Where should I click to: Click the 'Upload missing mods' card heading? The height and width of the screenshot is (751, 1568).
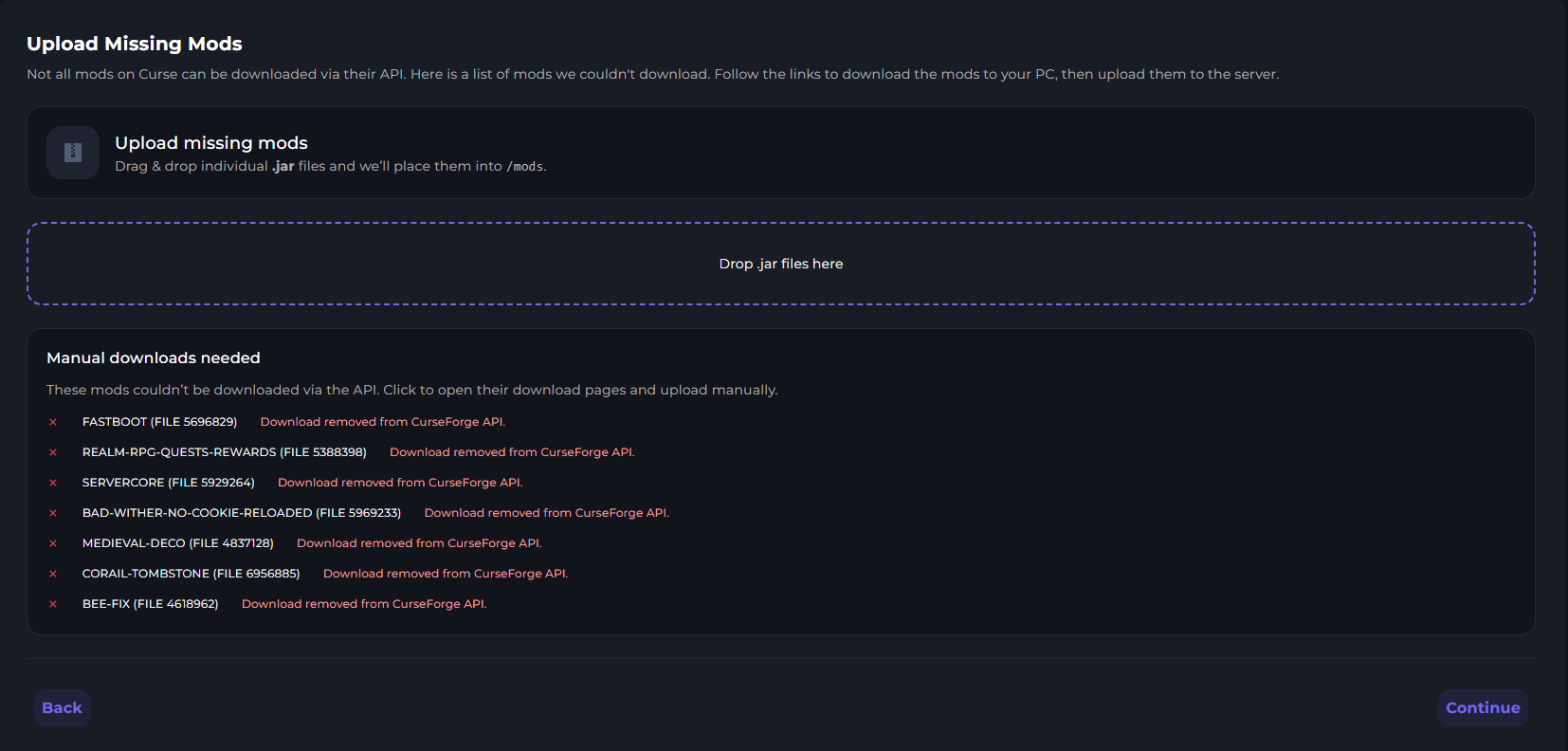(x=211, y=143)
